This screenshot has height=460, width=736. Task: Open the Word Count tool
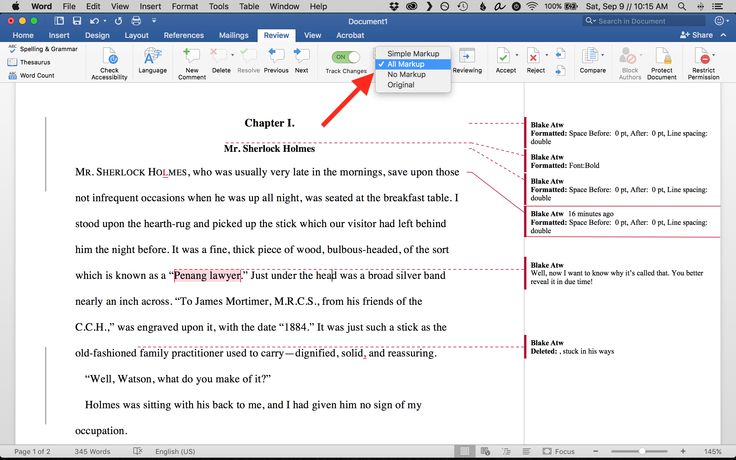tap(31, 75)
